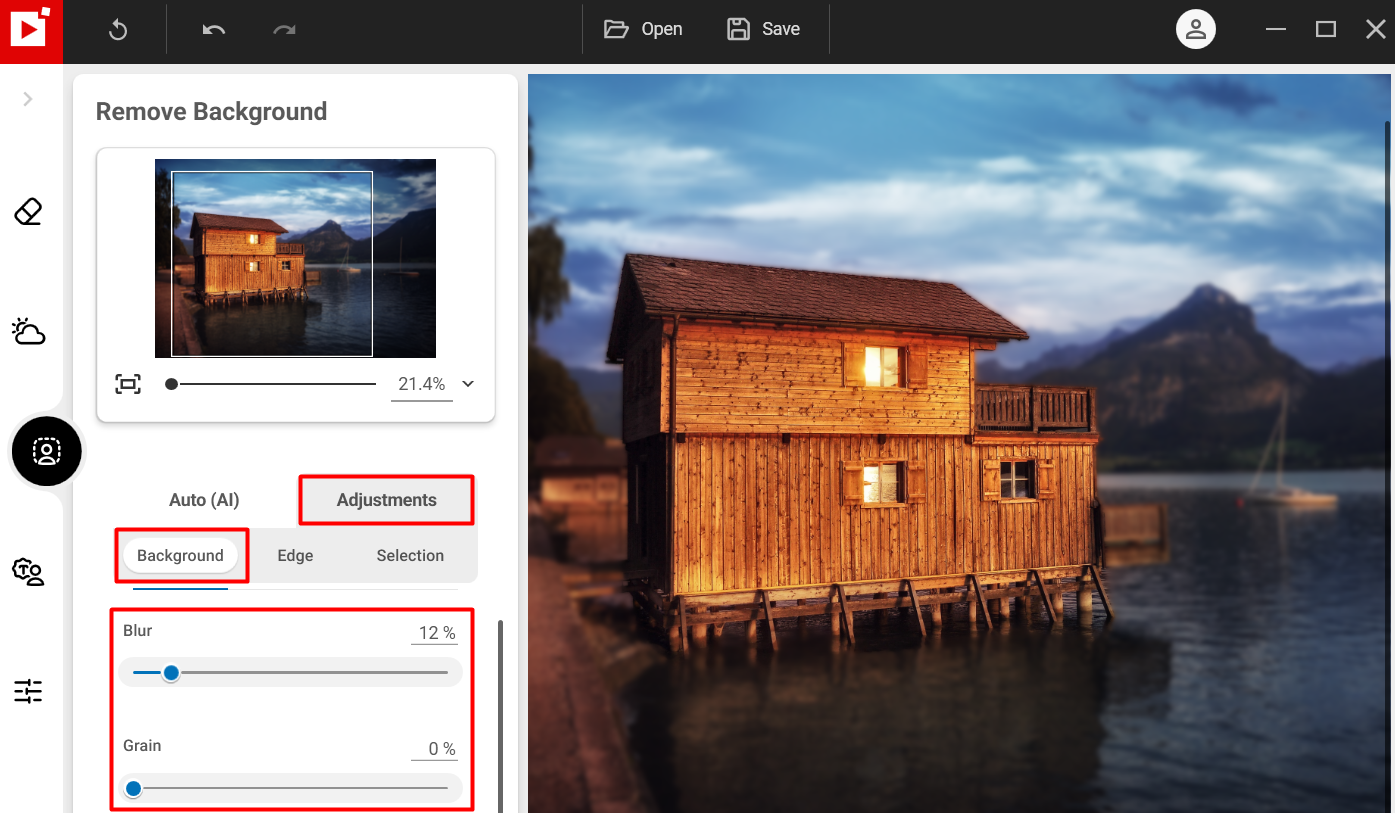1395x813 pixels.
Task: Close the application window
Action: (x=1376, y=29)
